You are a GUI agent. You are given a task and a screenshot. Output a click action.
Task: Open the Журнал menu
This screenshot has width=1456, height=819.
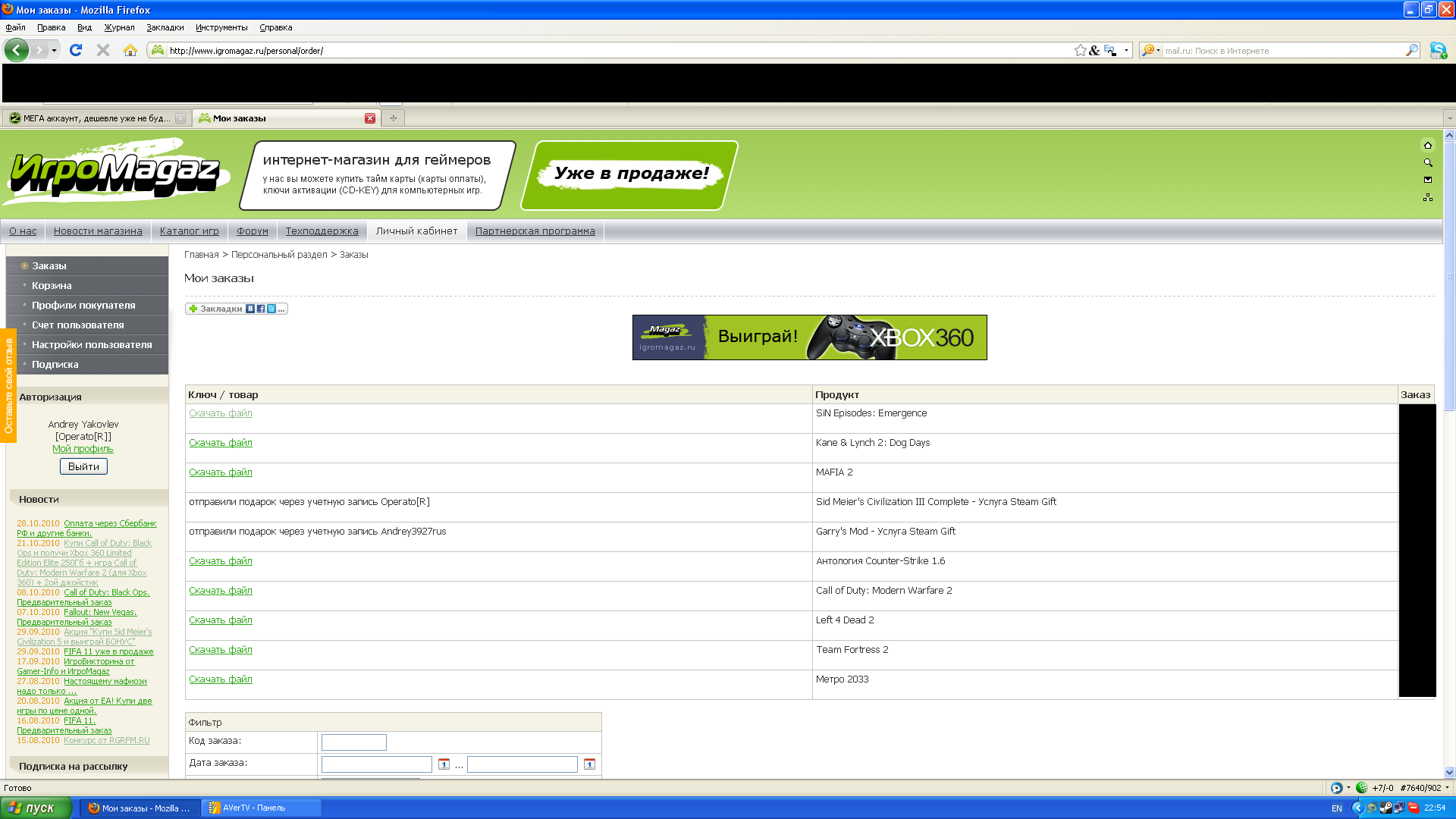[x=119, y=27]
